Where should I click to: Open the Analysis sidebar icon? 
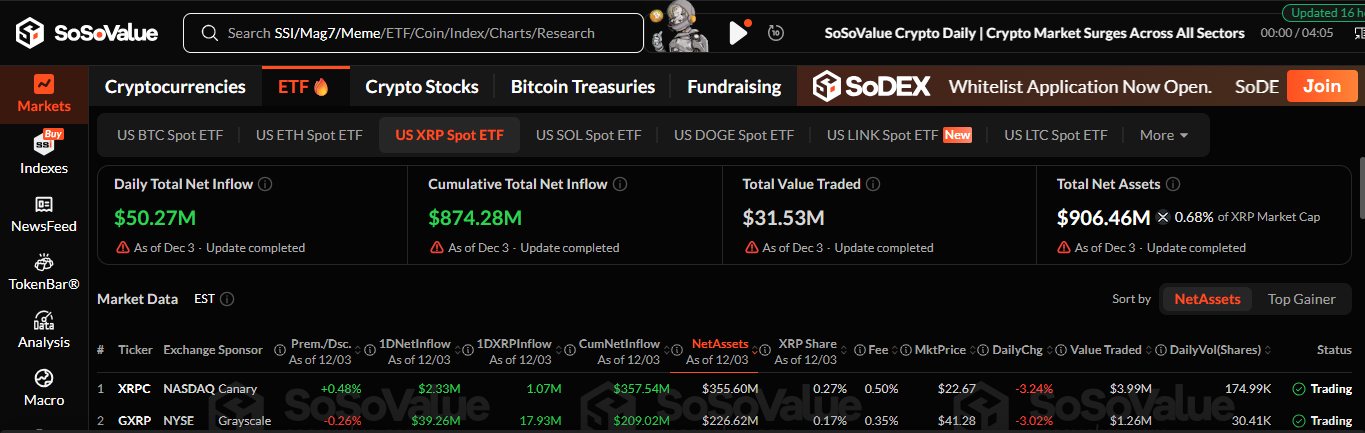(44, 329)
